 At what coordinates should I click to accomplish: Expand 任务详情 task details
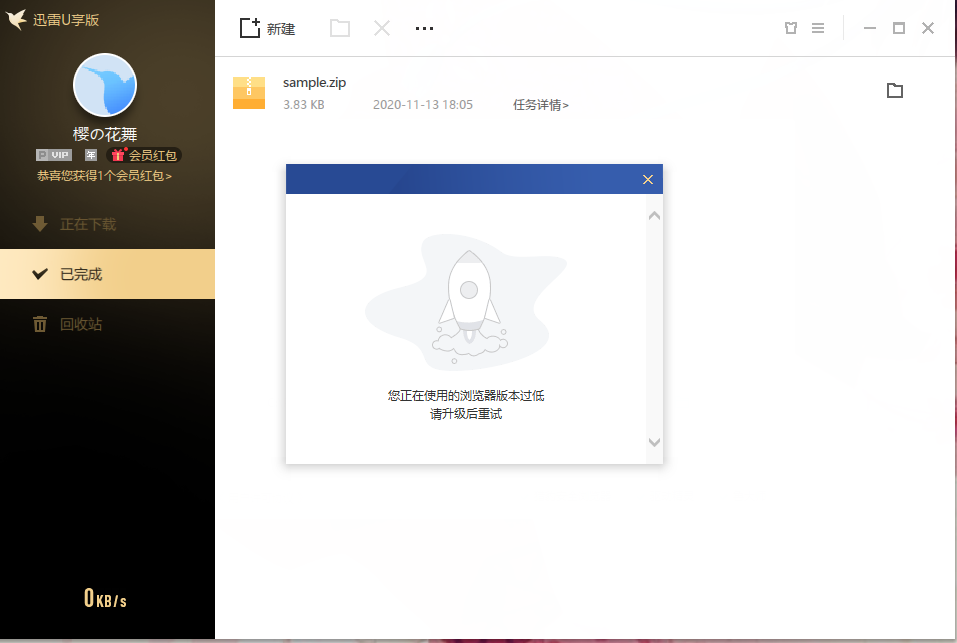[541, 104]
